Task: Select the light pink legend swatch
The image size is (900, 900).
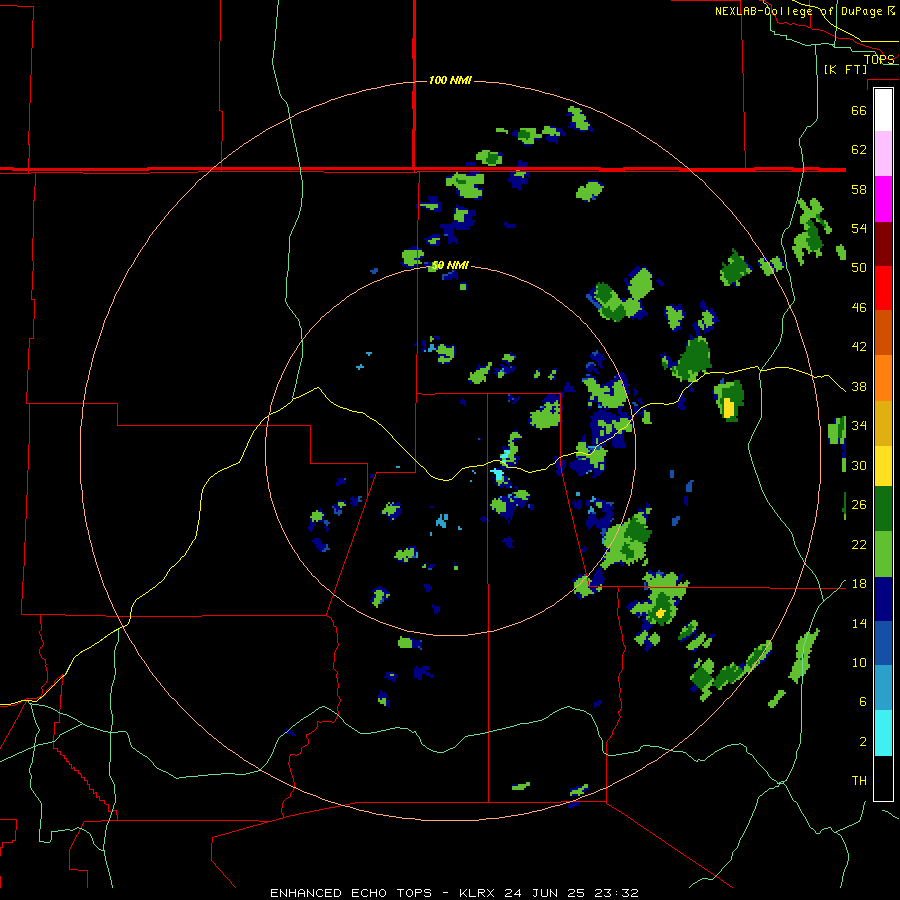Action: [883, 154]
